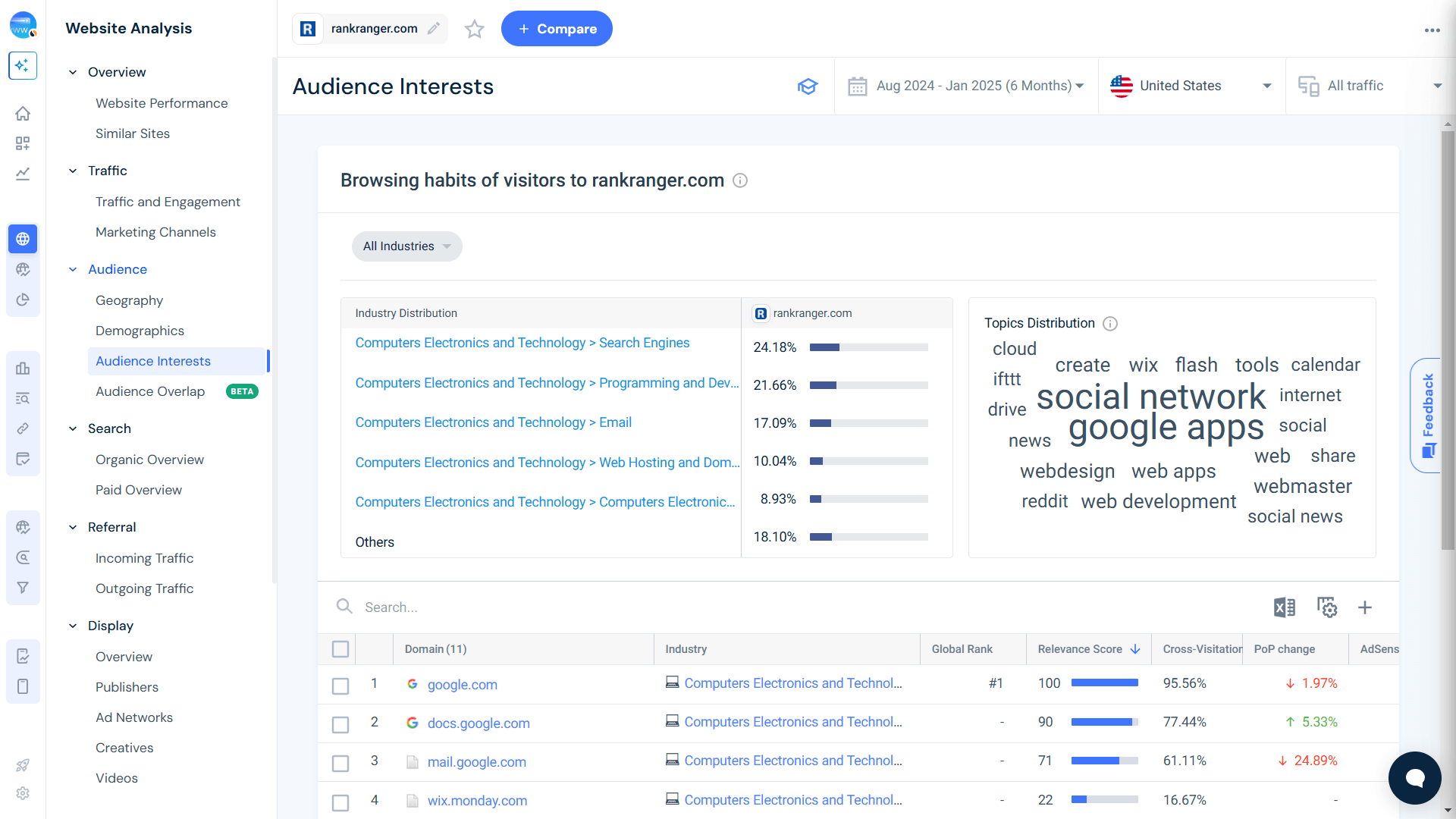
Task: Click the google.com relevance score bar
Action: [x=1105, y=683]
